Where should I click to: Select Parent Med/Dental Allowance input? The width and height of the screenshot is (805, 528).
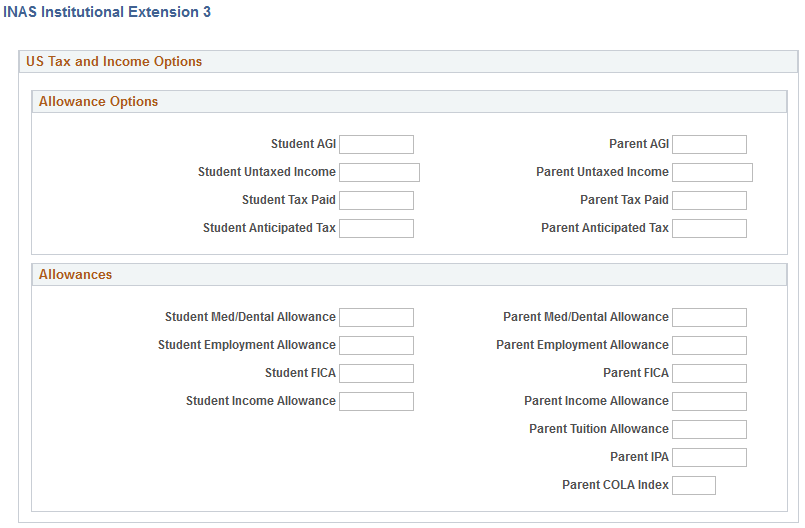709,318
